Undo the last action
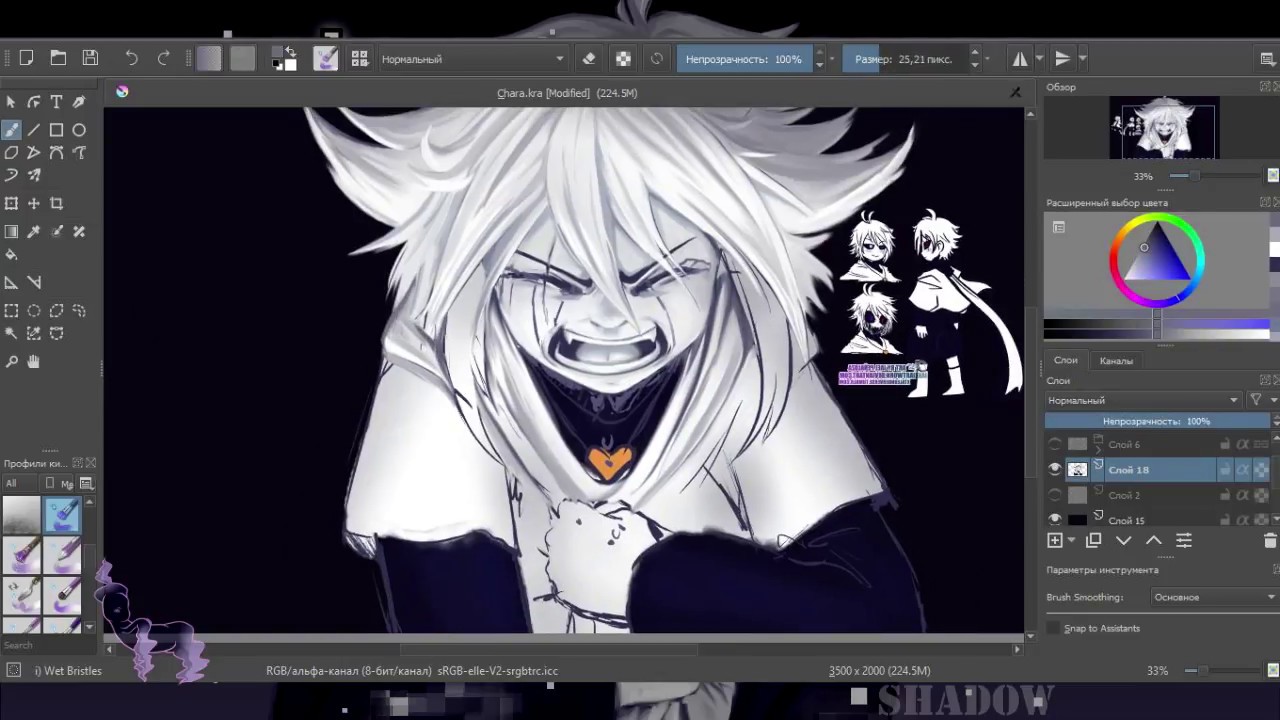This screenshot has width=1280, height=720. pyautogui.click(x=131, y=58)
